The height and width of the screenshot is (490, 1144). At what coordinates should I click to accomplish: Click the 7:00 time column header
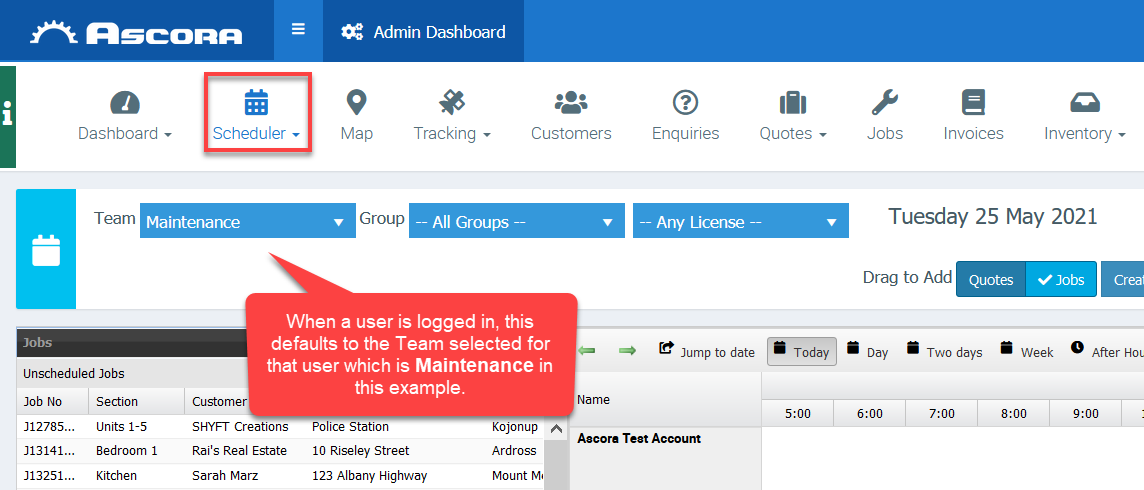(941, 413)
